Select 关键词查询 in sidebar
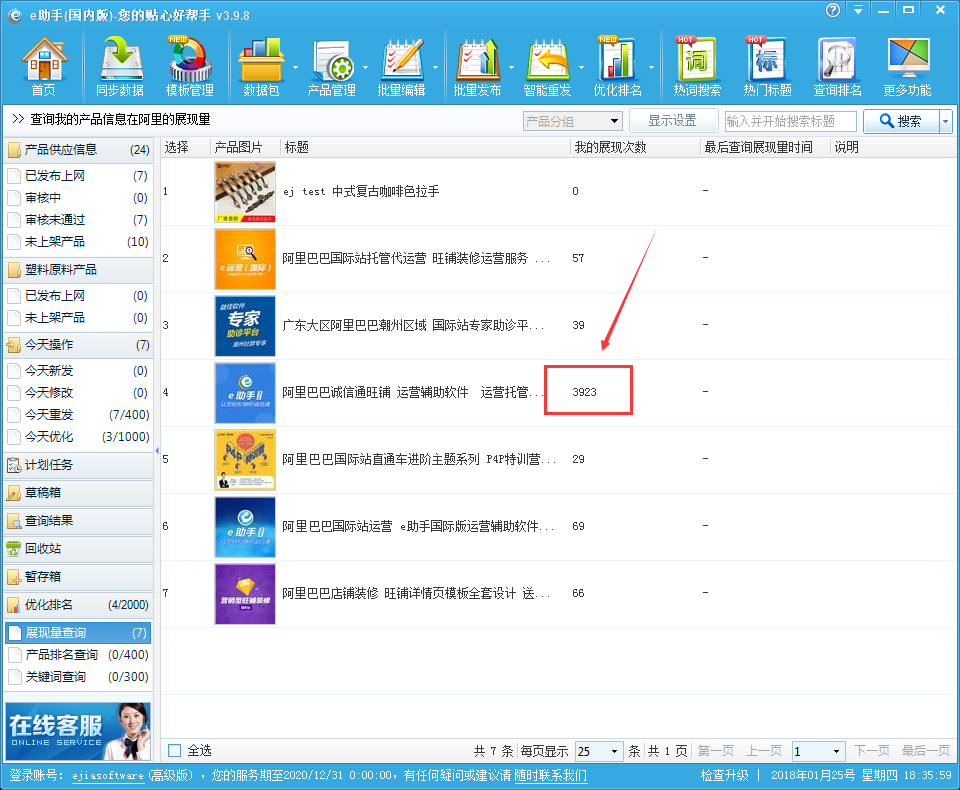Image resolution: width=960 pixels, height=790 pixels. (x=78, y=677)
